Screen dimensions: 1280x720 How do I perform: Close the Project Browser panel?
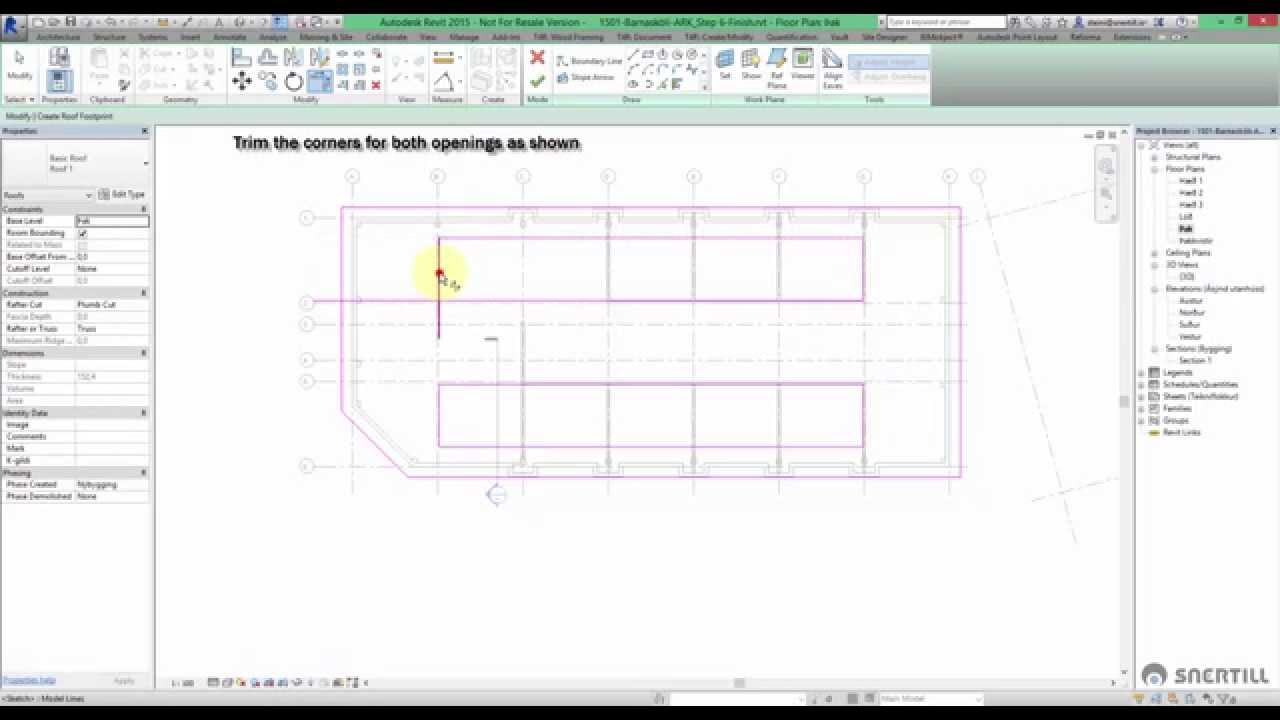pos(1273,131)
